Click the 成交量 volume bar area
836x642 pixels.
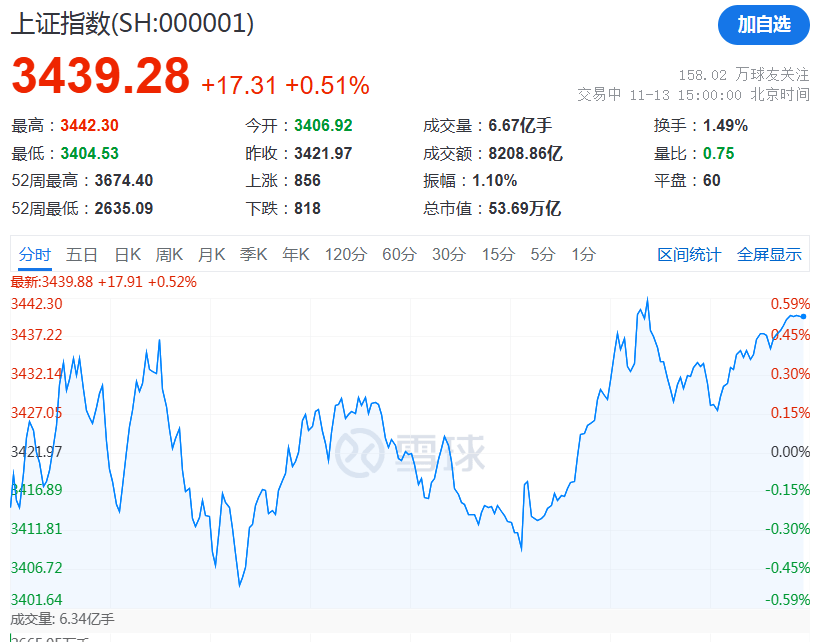click(x=400, y=635)
